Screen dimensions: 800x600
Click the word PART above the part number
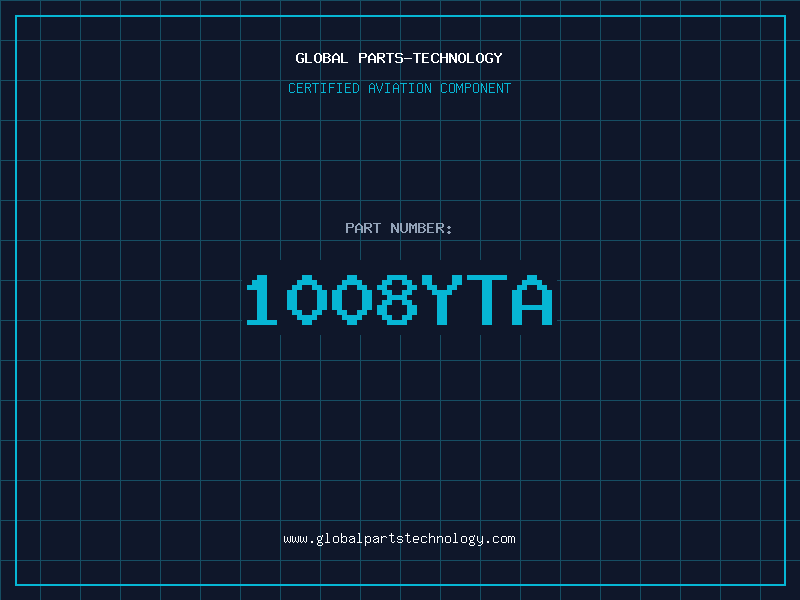tap(363, 228)
